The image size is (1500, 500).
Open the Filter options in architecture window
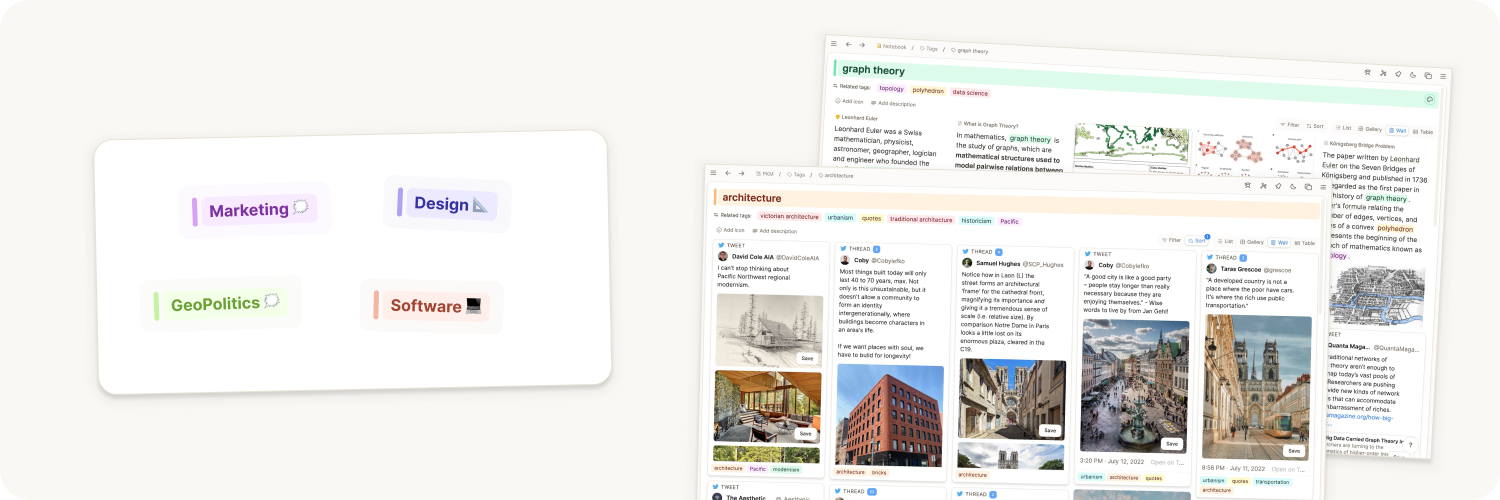point(1171,241)
